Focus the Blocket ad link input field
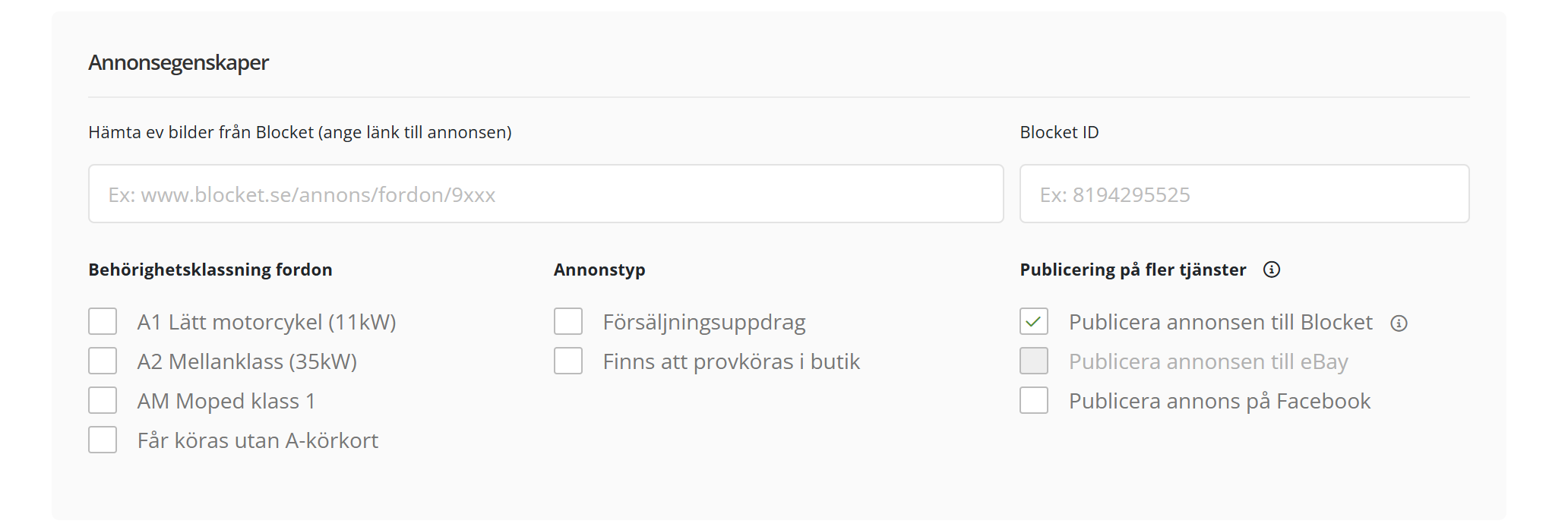 545,194
